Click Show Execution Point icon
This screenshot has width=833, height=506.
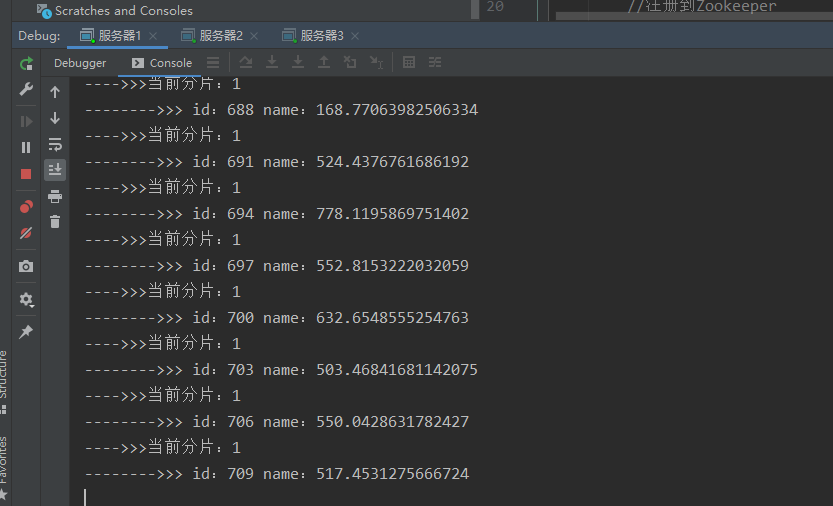pos(213,63)
